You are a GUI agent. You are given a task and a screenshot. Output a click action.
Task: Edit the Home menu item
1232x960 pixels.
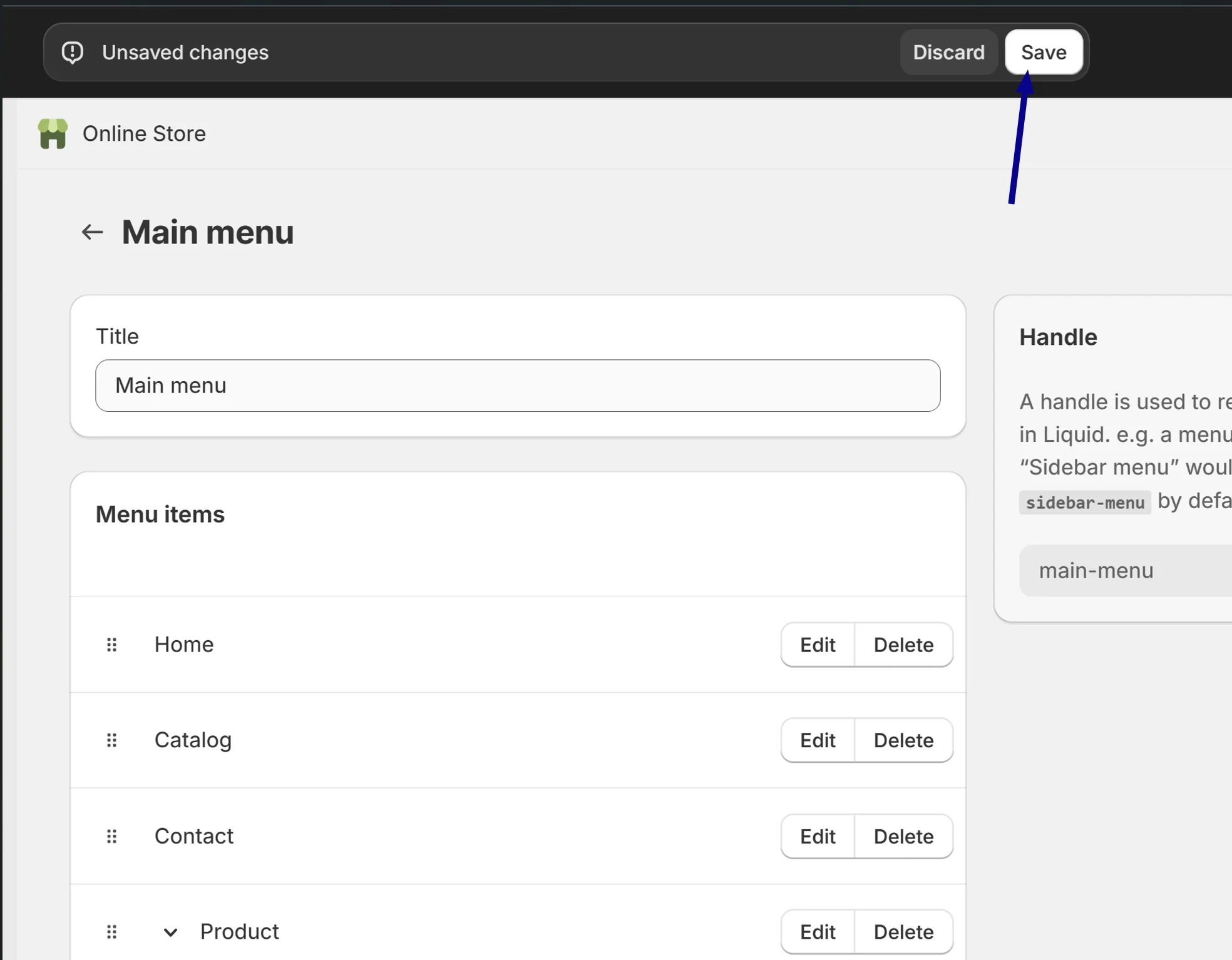click(818, 645)
